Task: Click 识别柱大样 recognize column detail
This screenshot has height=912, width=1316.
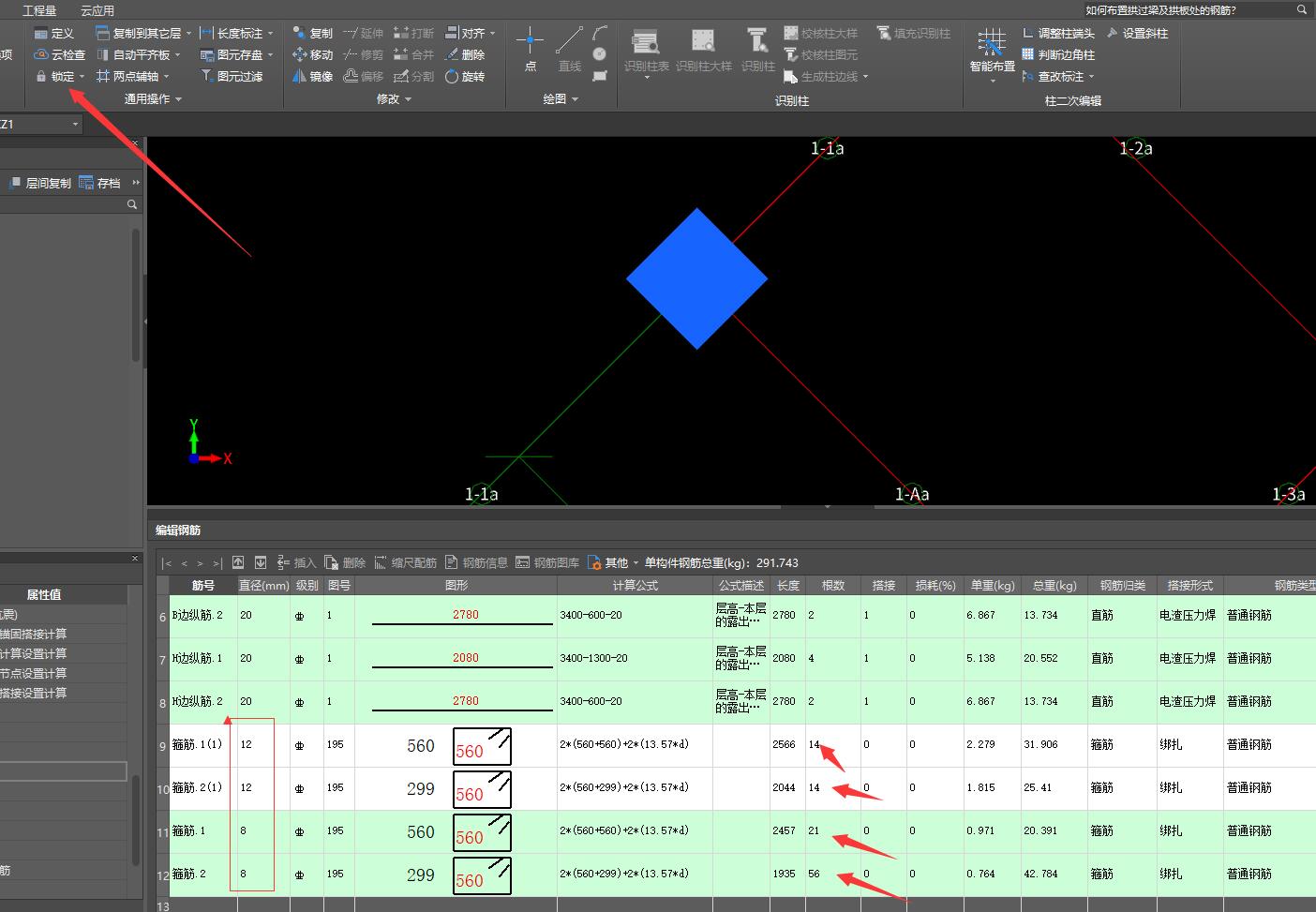Action: point(703,50)
